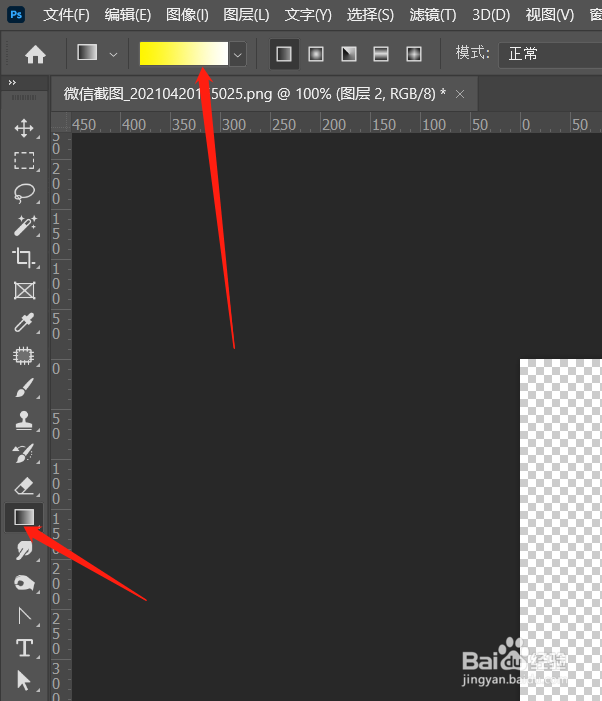Select the Horizontal Type tool
Image resolution: width=602 pixels, height=701 pixels.
tap(24, 648)
